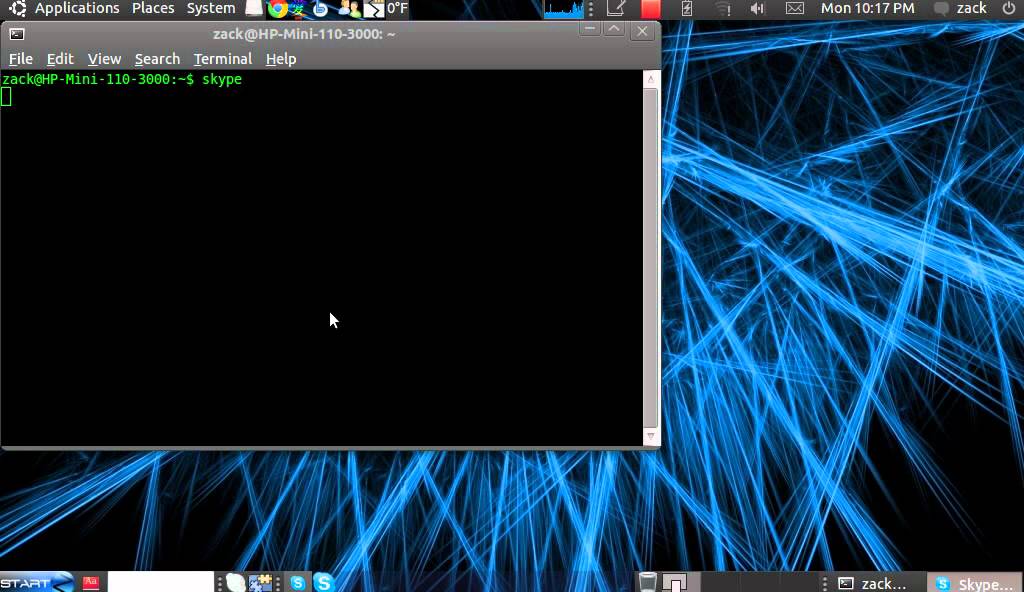This screenshot has height=592, width=1024.
Task: Click the colorful icon right of Chrome
Action: pyautogui.click(x=298, y=8)
